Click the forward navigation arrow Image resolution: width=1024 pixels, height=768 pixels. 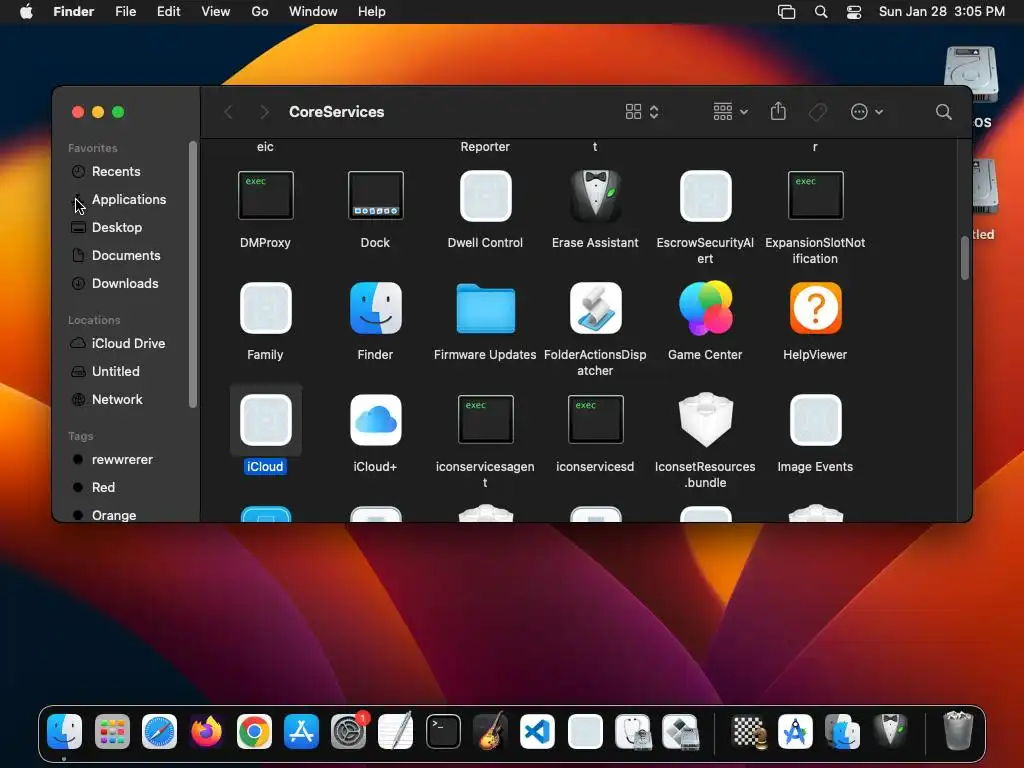(264, 112)
